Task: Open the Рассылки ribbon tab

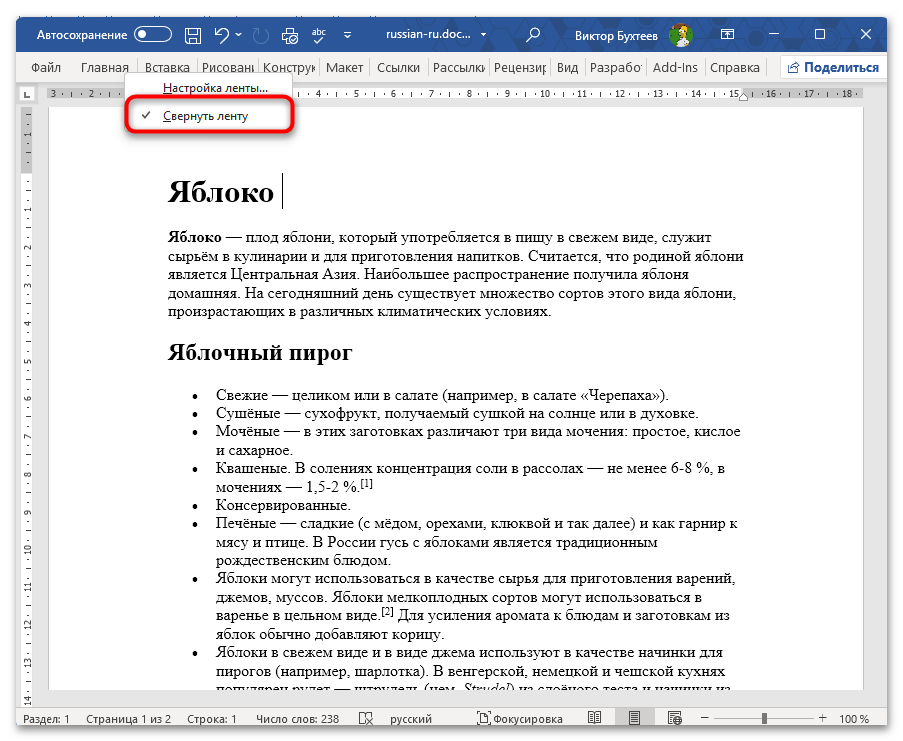Action: (x=459, y=67)
